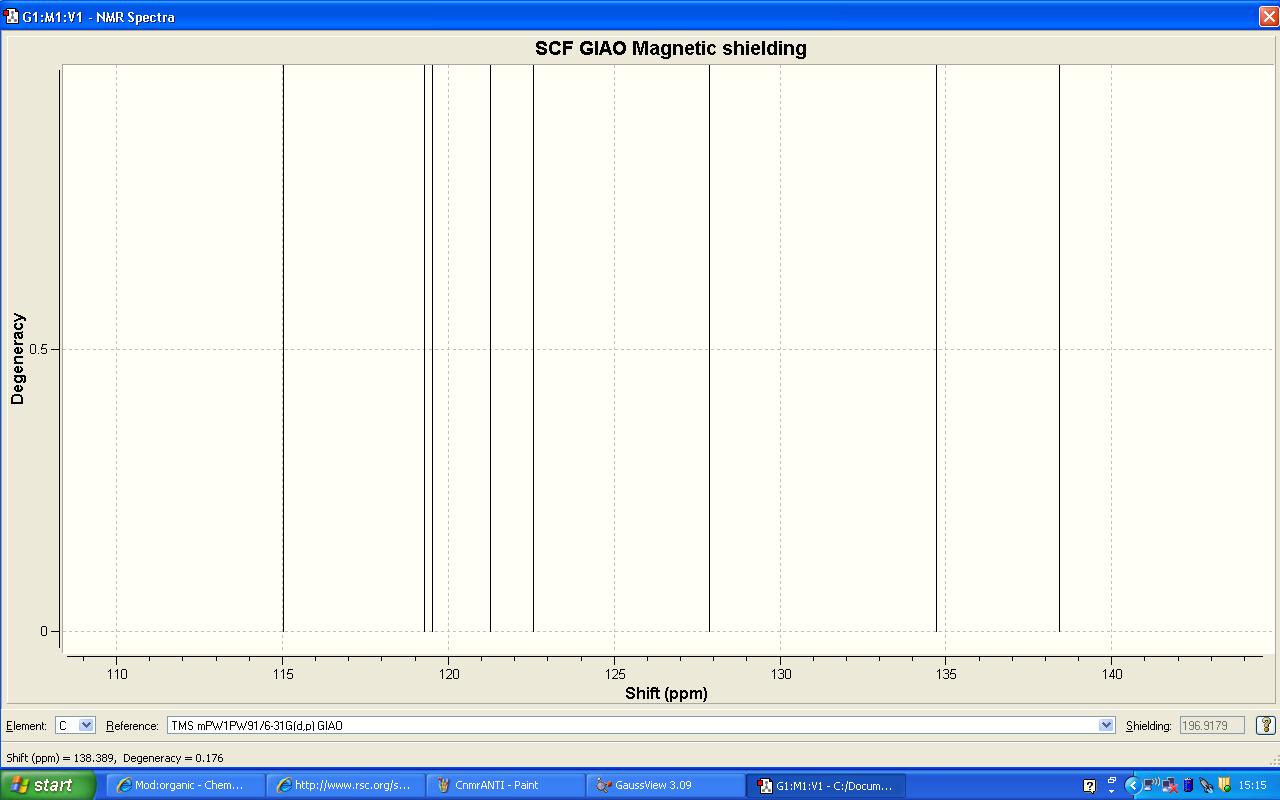Viewport: 1280px width, 800px height.
Task: Open the yellow security shield tray icon
Action: click(1224, 785)
